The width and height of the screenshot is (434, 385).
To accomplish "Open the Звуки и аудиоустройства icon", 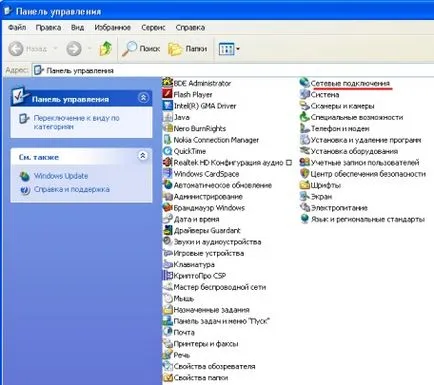I will click(167, 241).
